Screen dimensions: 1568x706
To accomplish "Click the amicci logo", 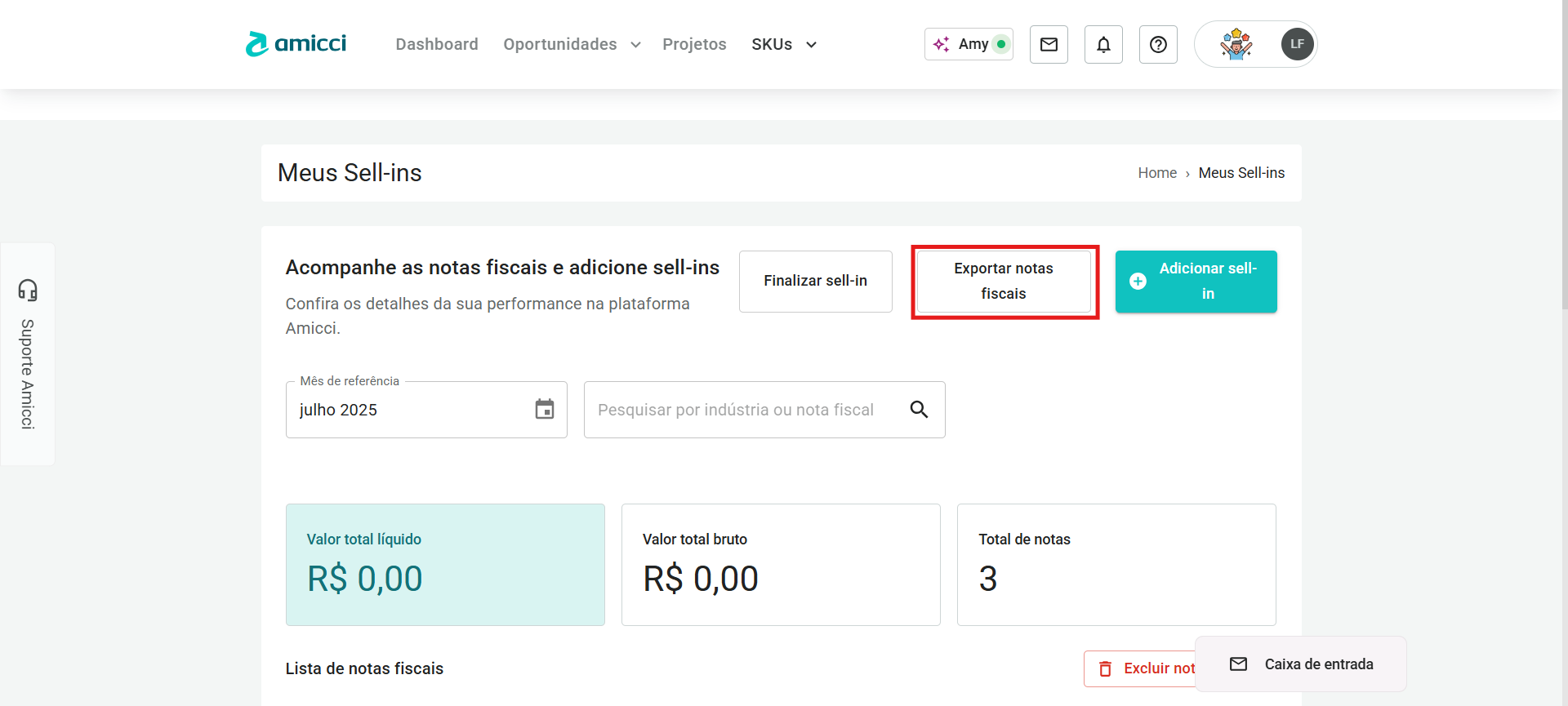I will click(296, 44).
